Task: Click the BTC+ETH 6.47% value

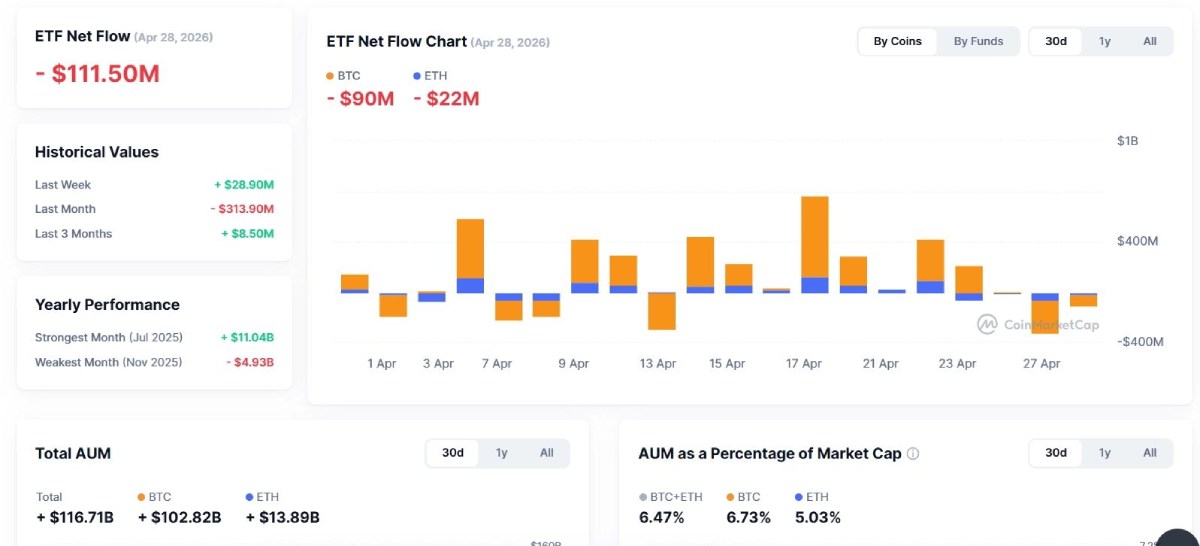Action: click(x=662, y=517)
